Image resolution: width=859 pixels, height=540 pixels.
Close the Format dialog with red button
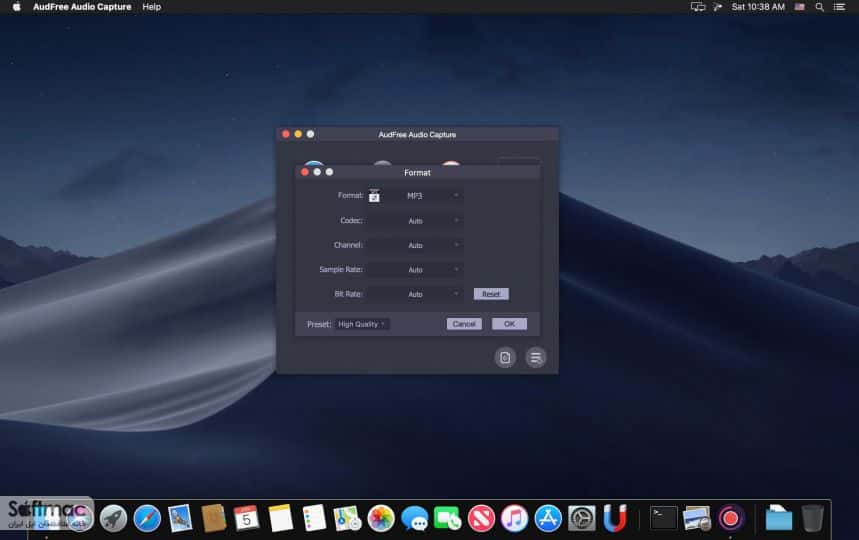(305, 172)
